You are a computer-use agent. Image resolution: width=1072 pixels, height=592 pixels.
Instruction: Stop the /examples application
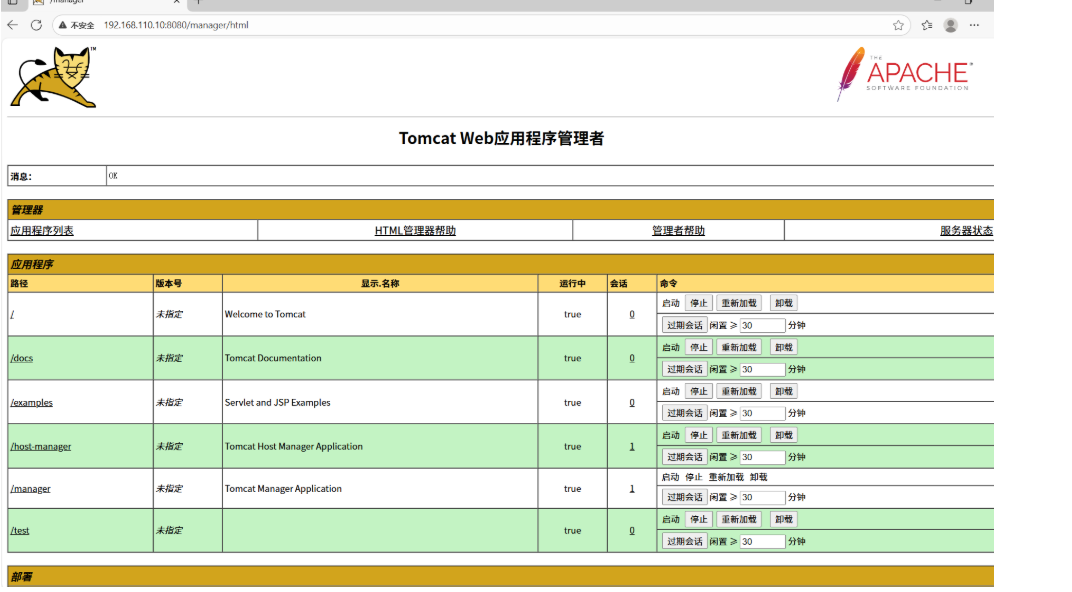click(699, 391)
